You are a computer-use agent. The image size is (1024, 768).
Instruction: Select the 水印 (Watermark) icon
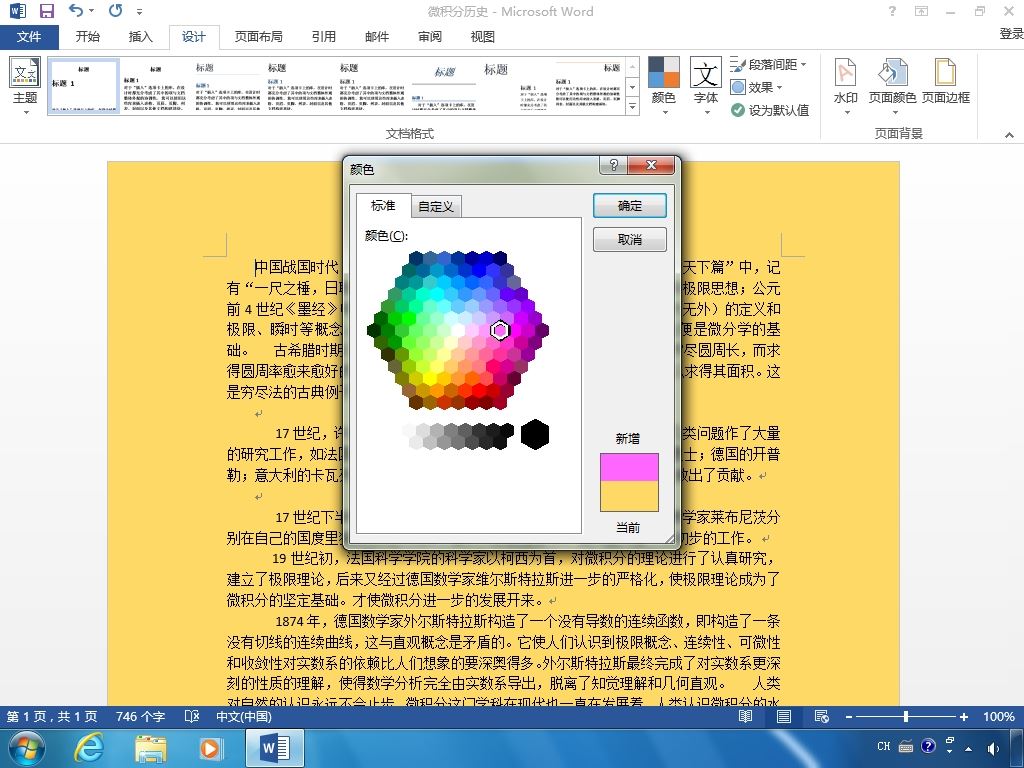pos(846,85)
